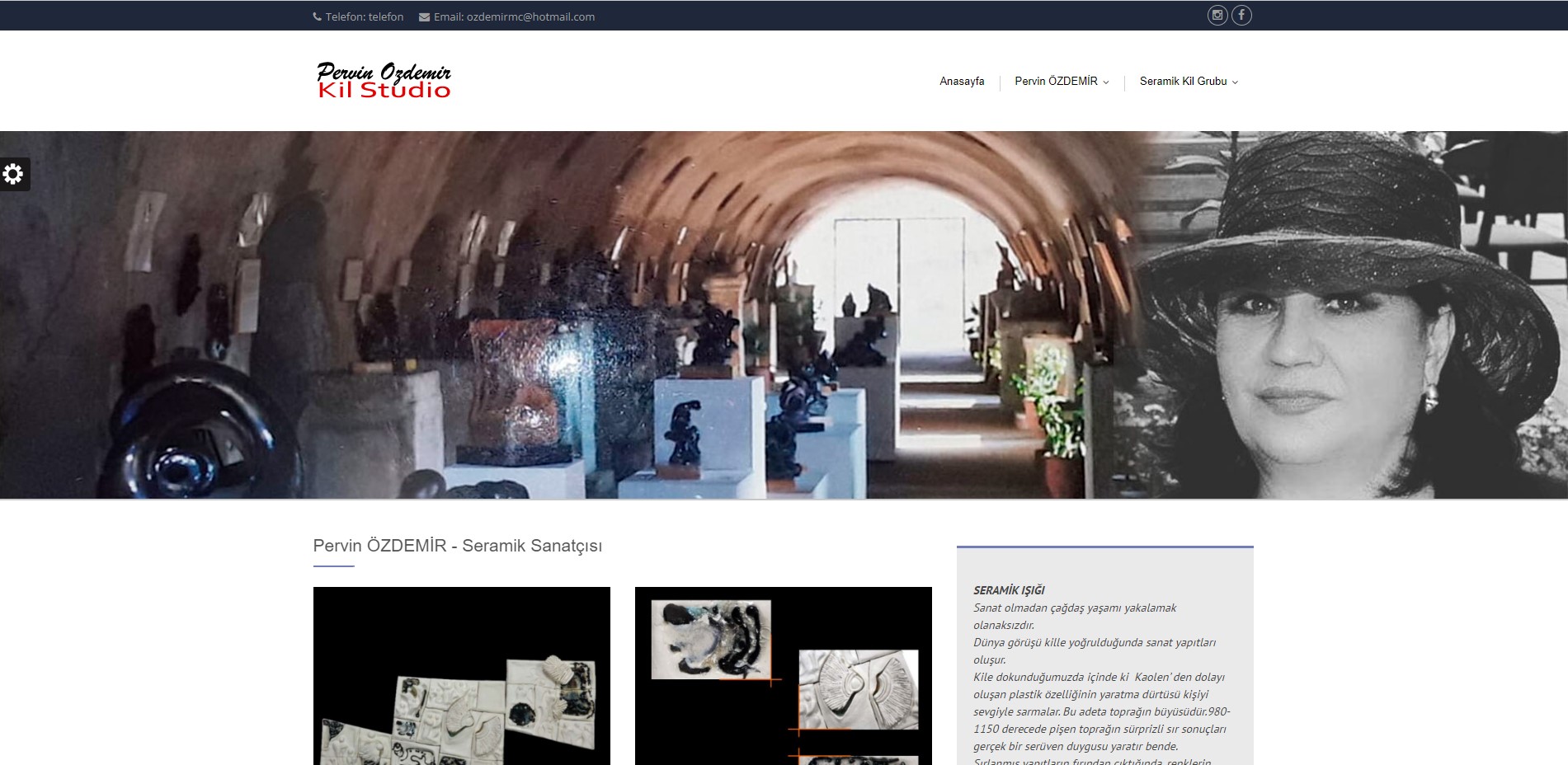1568x765 pixels.
Task: Click the phone icon beside Telefon
Action: click(318, 16)
